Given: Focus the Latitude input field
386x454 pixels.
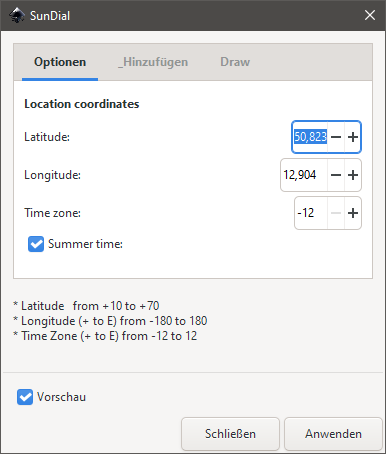Looking at the screenshot, I should [x=310, y=137].
